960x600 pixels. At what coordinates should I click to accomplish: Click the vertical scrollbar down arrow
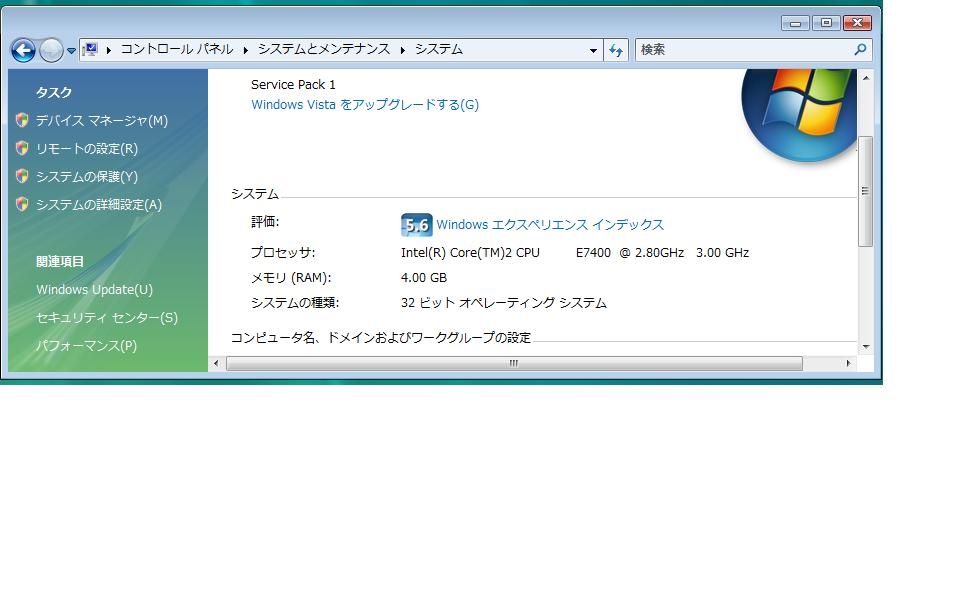coord(866,347)
